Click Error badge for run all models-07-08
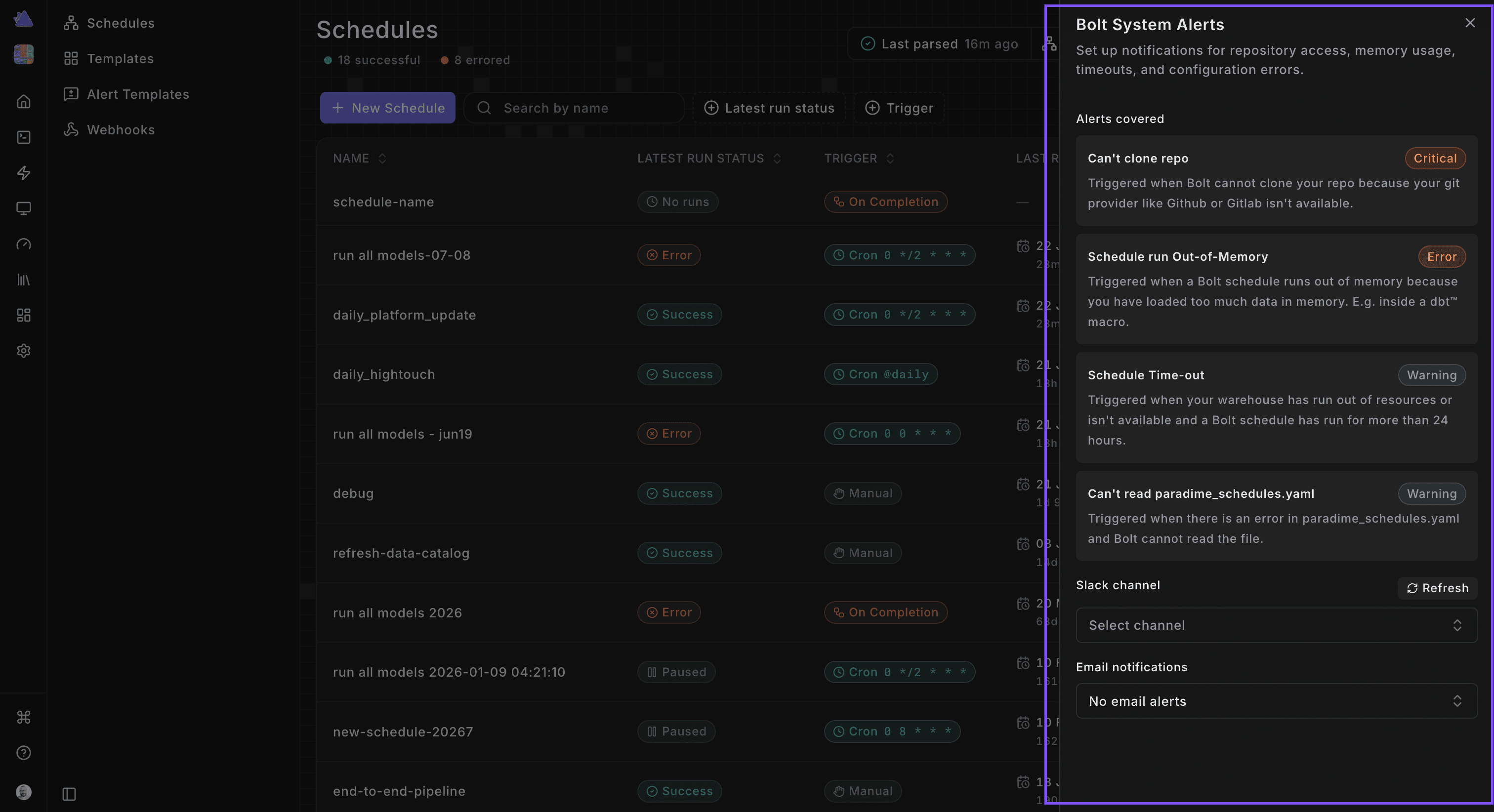 tap(669, 255)
